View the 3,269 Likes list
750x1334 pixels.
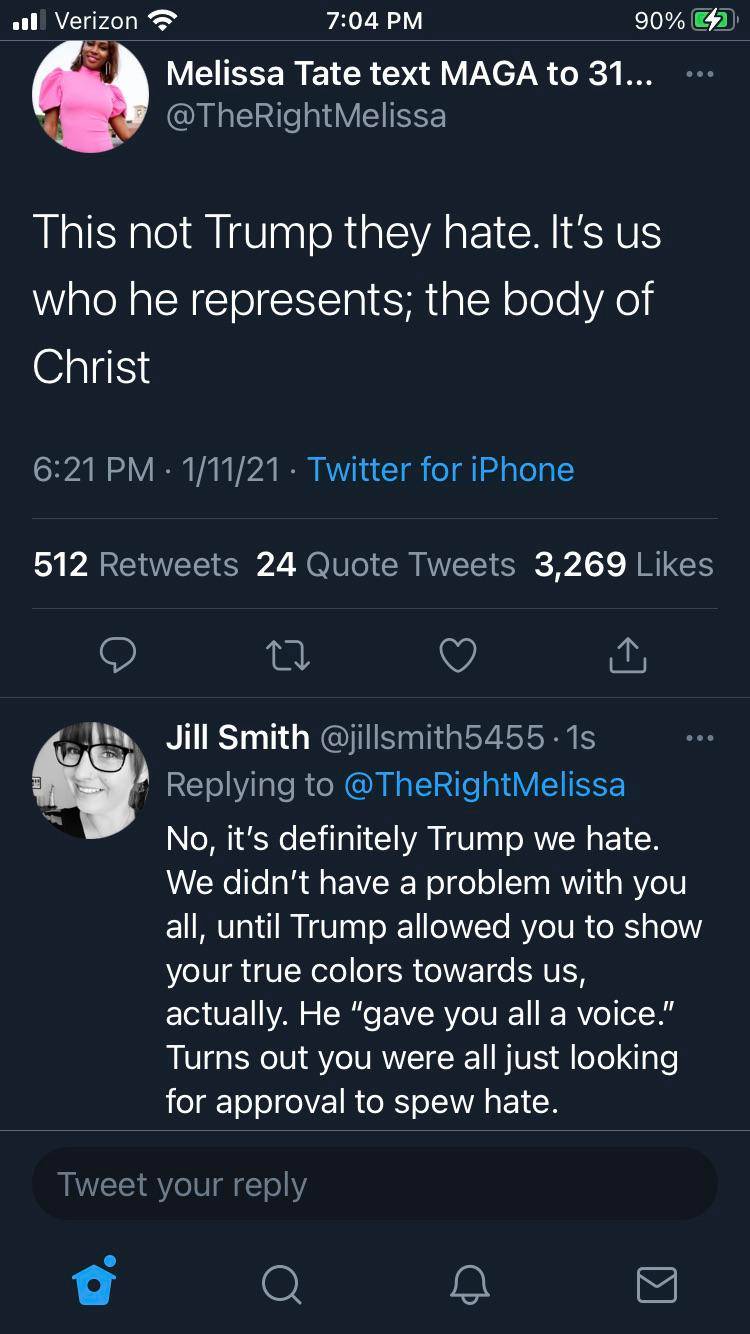[624, 564]
